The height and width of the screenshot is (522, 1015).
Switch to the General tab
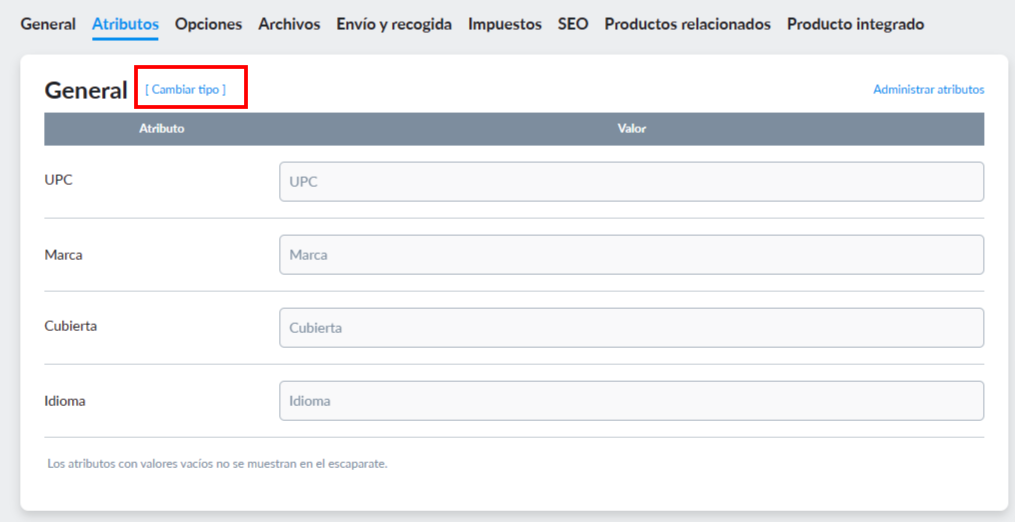[x=48, y=25]
